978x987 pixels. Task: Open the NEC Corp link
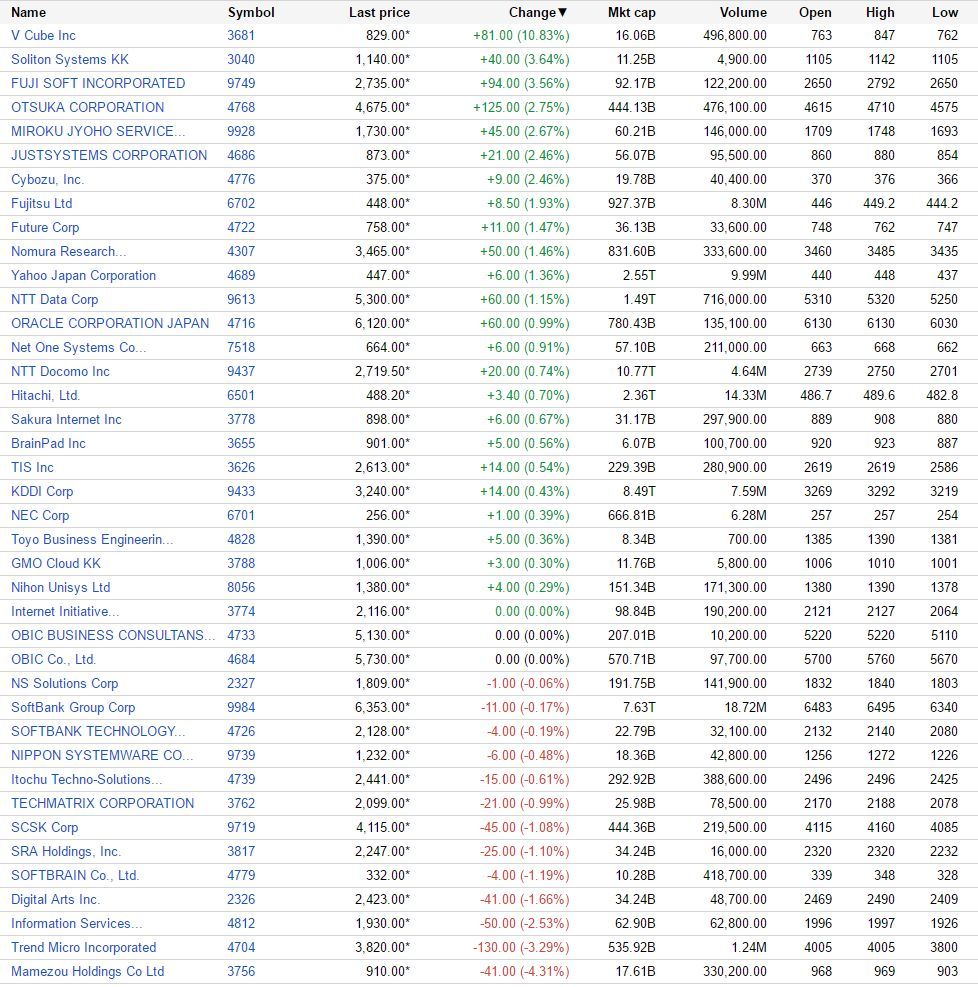40,515
